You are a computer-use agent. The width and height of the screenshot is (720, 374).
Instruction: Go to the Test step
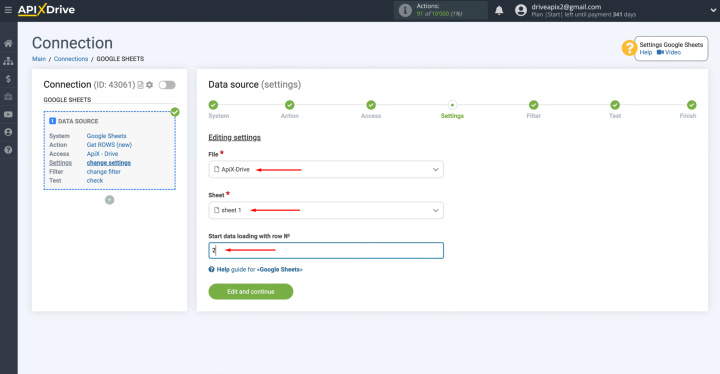pyautogui.click(x=615, y=105)
